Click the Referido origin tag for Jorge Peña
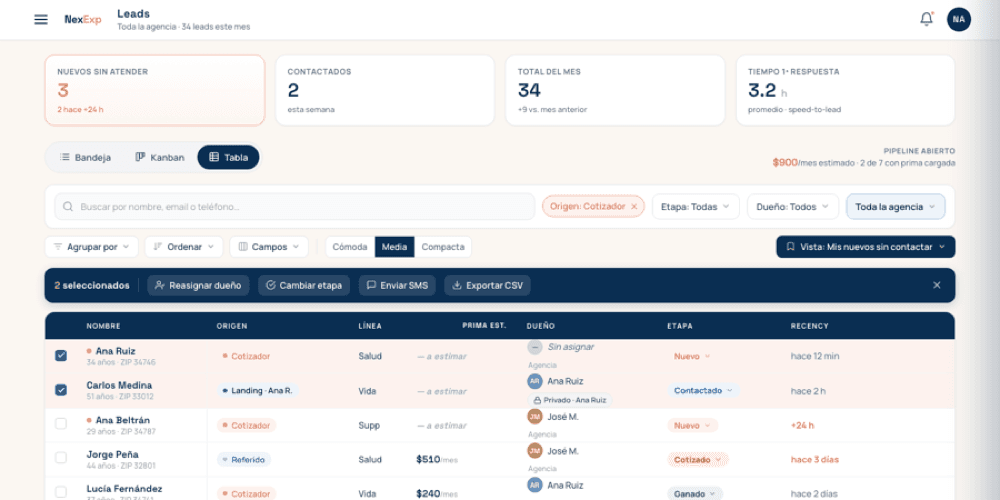 pos(244,459)
